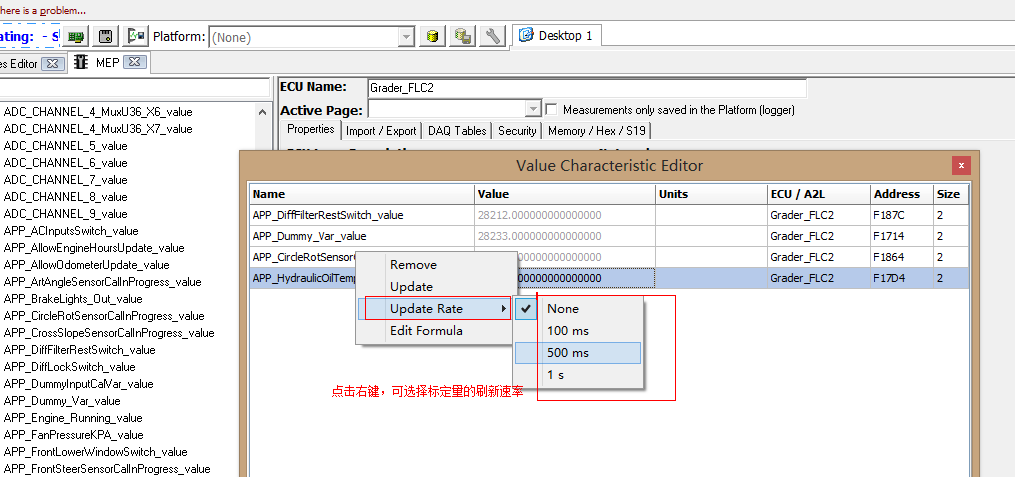The height and width of the screenshot is (477, 1015).
Task: Click the stacked databases toolbar icon
Action: [462, 36]
